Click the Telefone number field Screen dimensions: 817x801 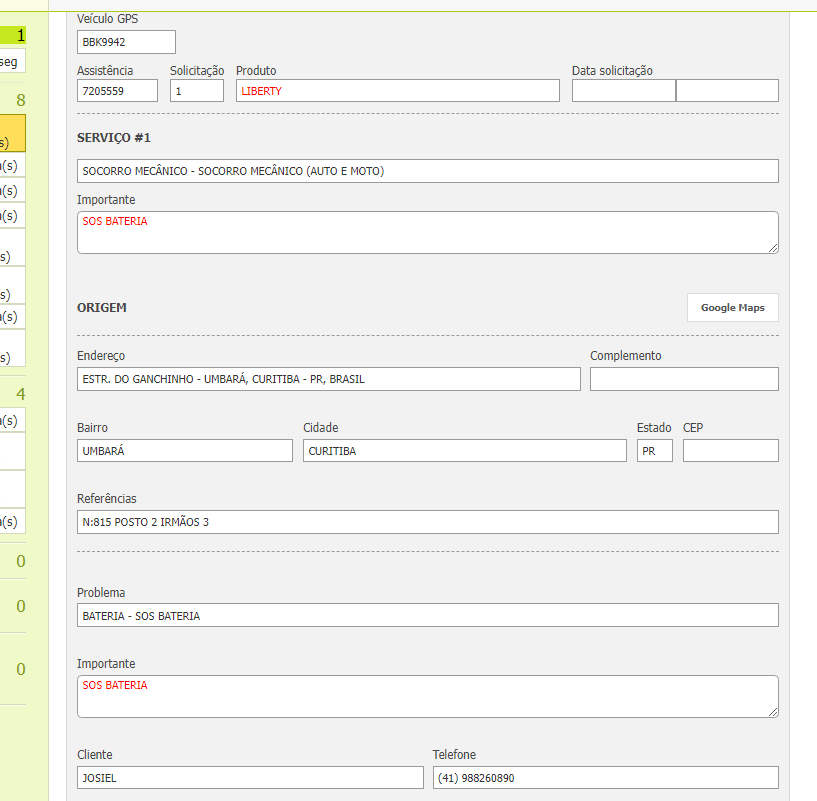pos(605,778)
